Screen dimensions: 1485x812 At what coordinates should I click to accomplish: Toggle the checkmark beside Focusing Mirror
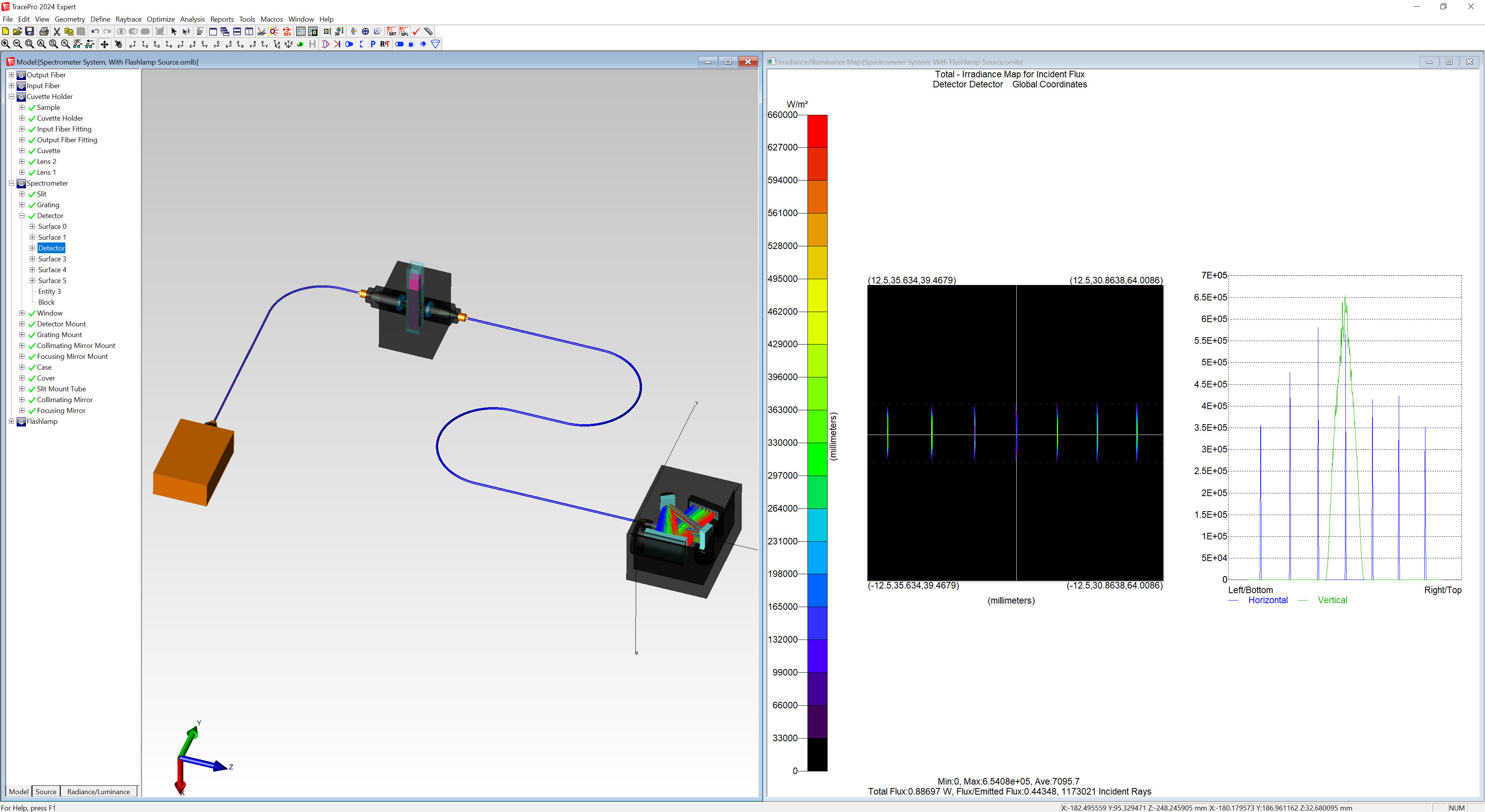pos(32,410)
